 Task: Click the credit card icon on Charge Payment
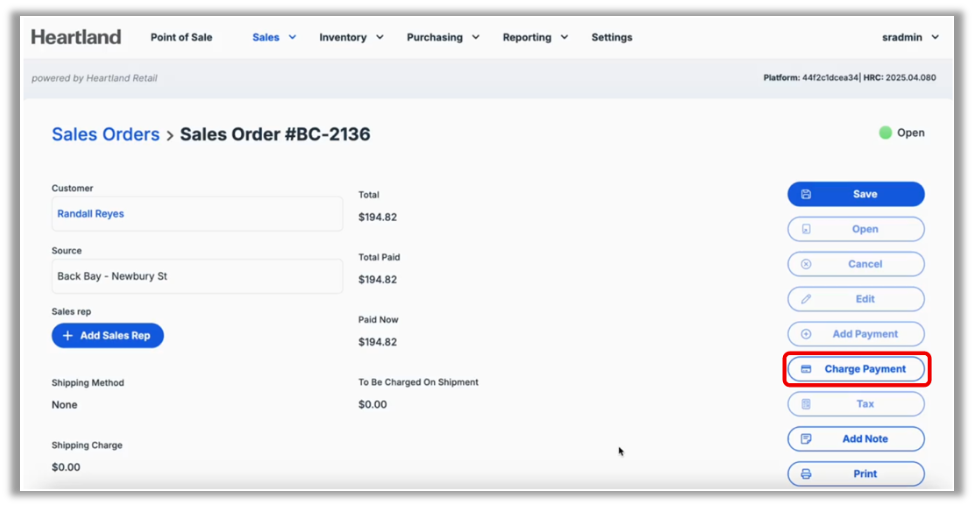click(806, 369)
